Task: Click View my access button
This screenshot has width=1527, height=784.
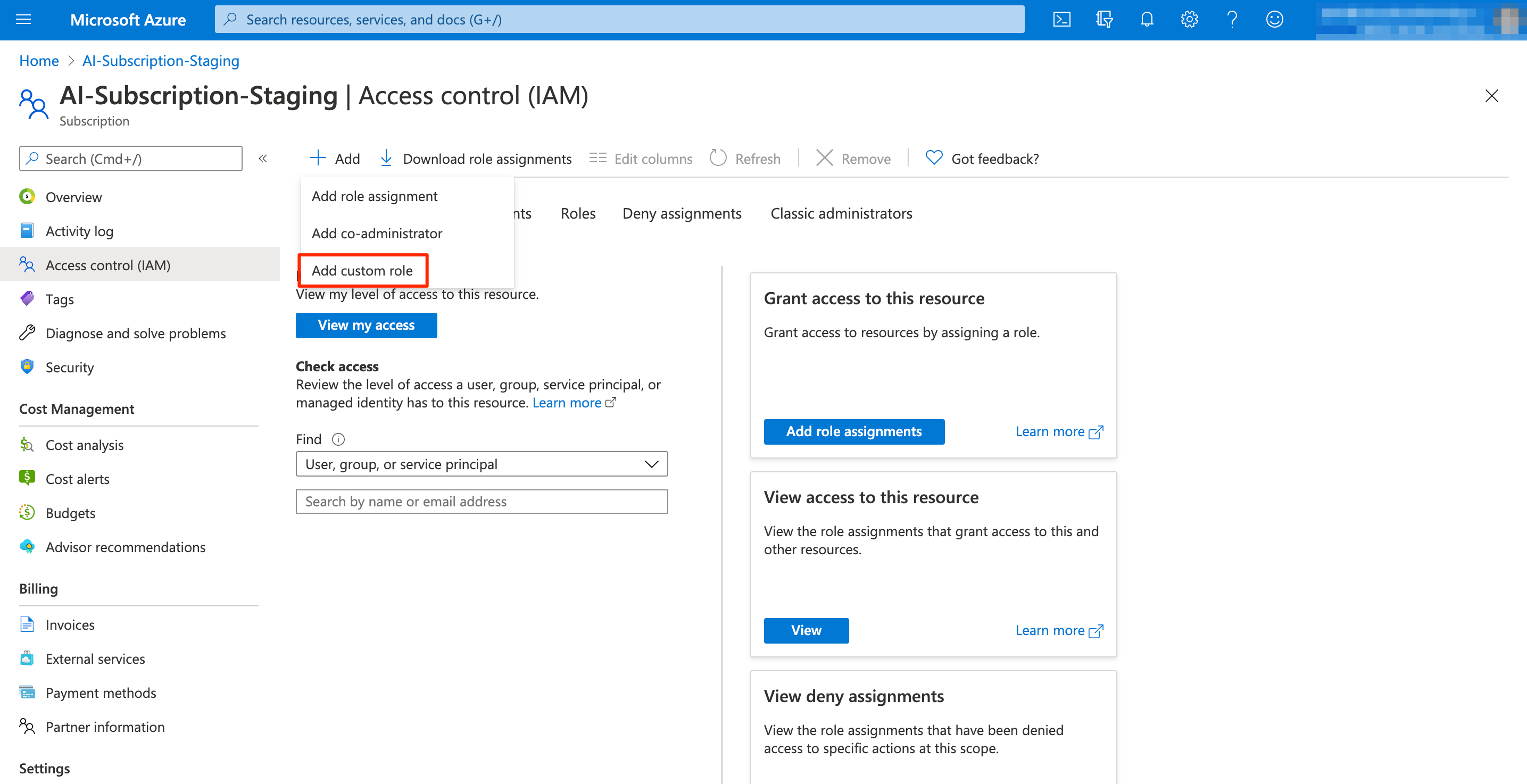Action: (367, 325)
